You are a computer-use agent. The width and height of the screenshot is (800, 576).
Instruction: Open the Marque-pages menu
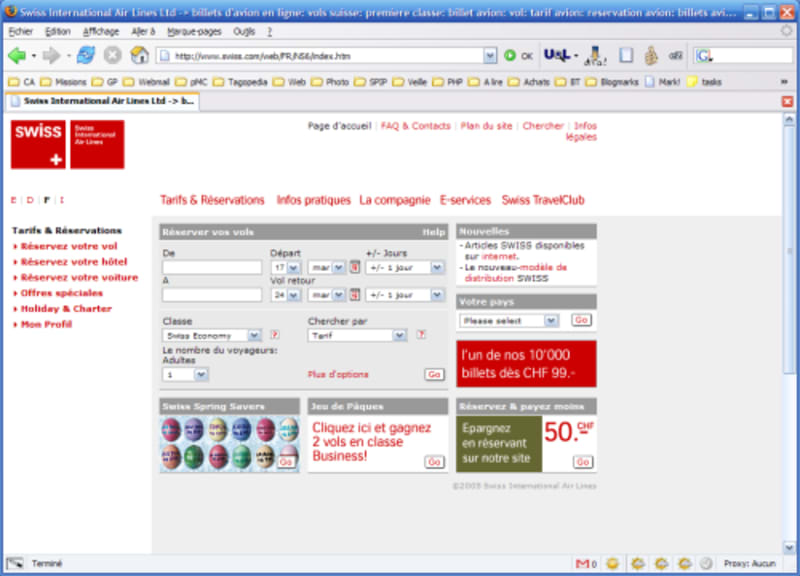point(194,32)
